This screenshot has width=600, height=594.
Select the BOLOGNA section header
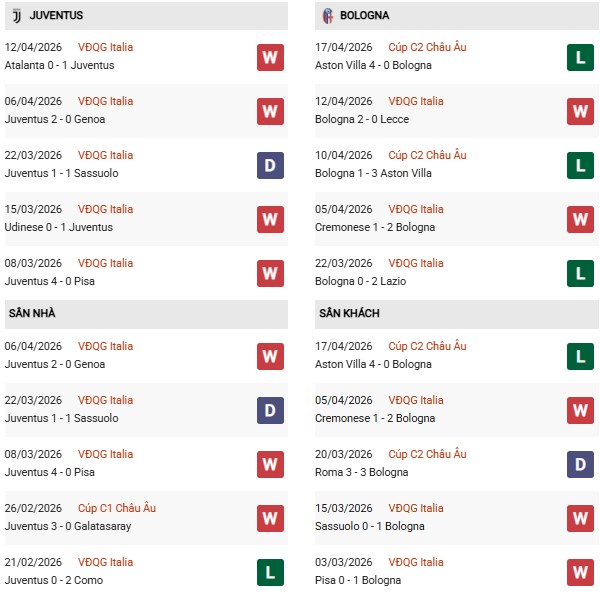(x=364, y=16)
